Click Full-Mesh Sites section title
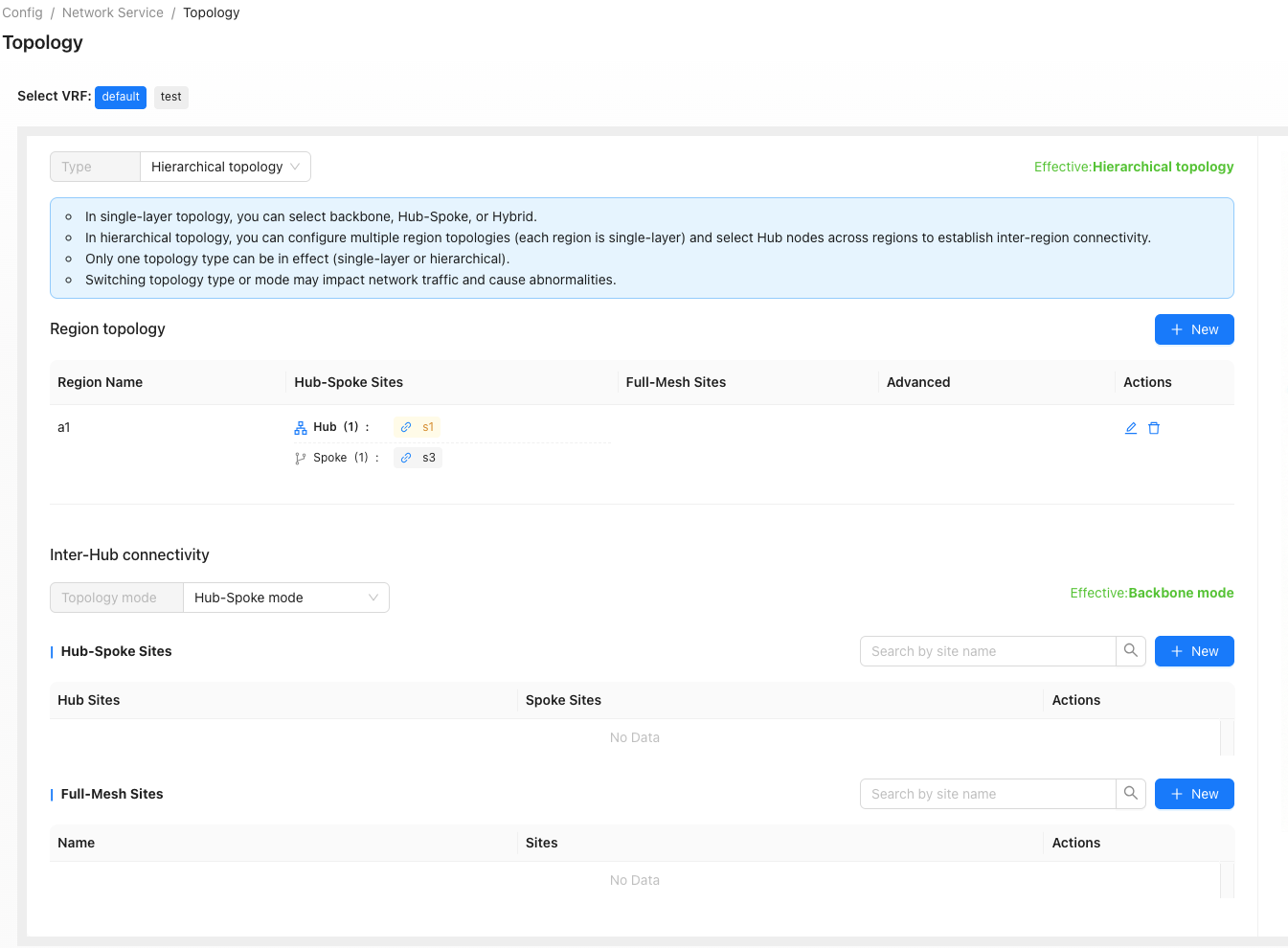Screen dimensions: 1288x948 (112, 794)
